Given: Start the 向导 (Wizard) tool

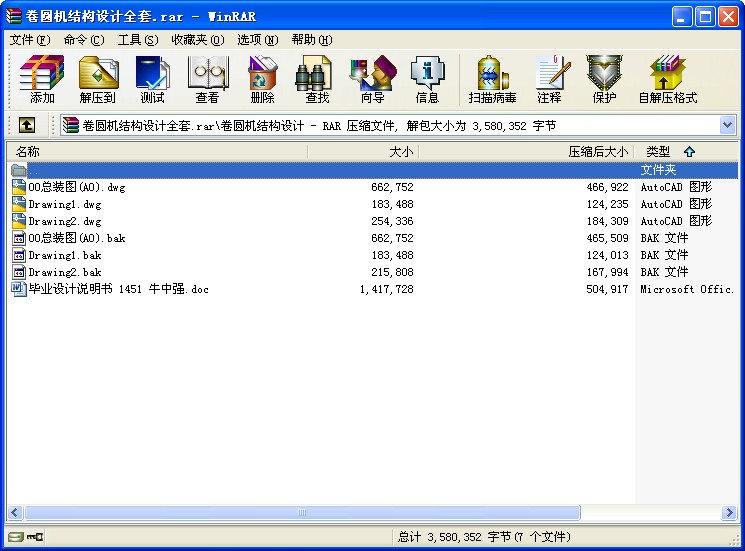Looking at the screenshot, I should point(372,79).
